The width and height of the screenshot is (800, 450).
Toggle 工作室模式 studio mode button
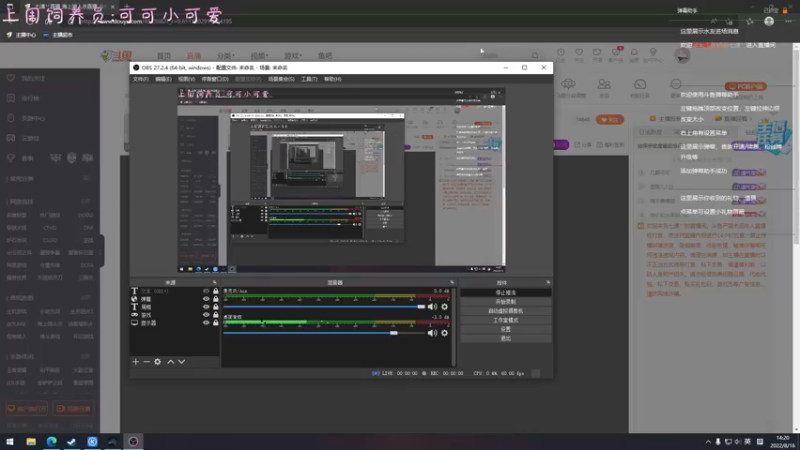click(x=506, y=320)
